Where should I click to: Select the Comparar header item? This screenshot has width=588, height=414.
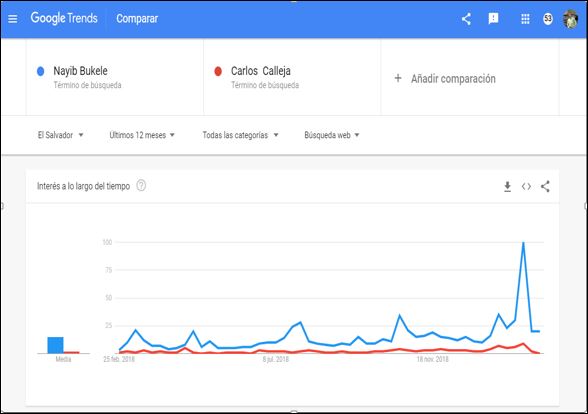pyautogui.click(x=137, y=18)
